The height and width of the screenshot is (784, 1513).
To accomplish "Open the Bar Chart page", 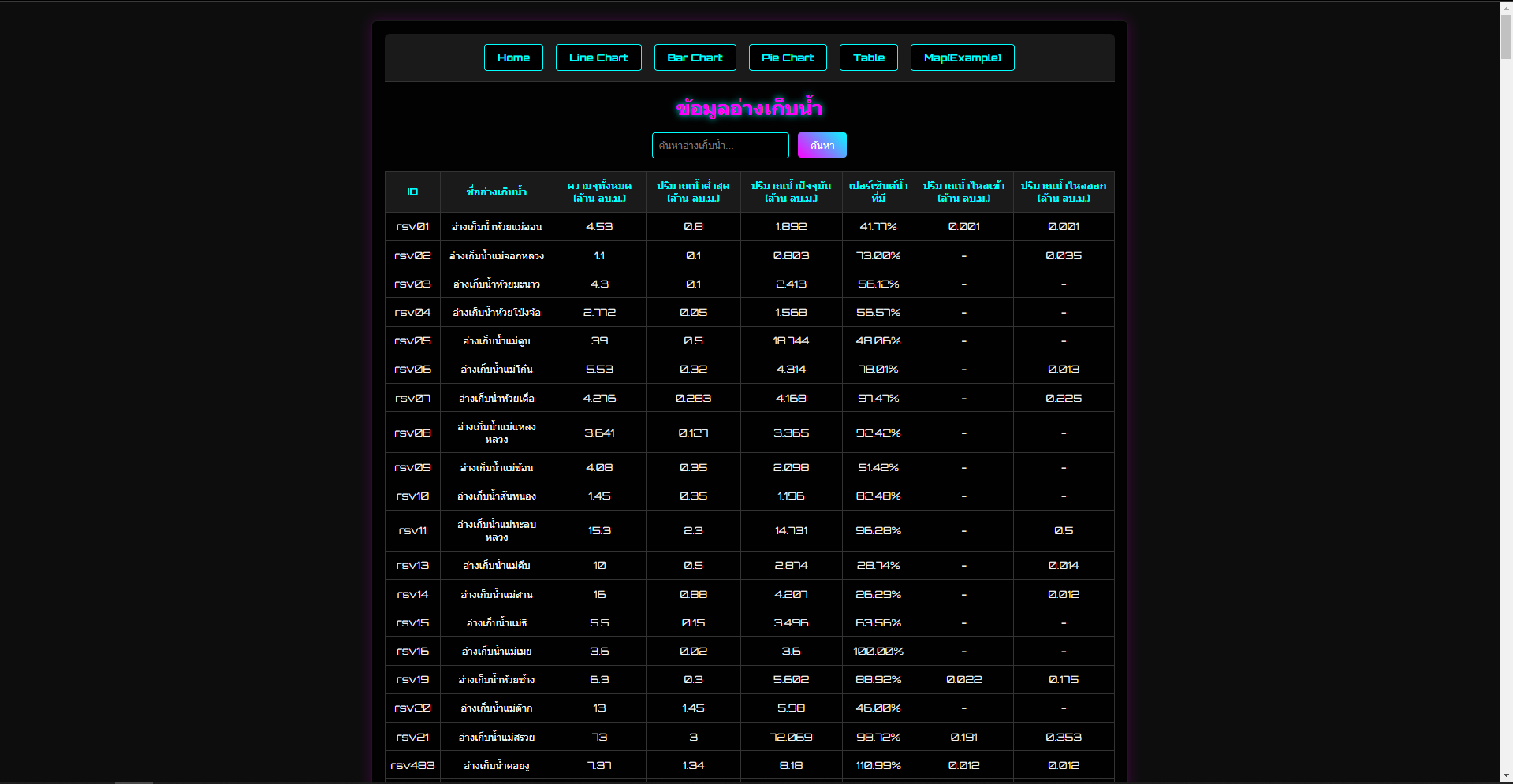I will tap(695, 58).
